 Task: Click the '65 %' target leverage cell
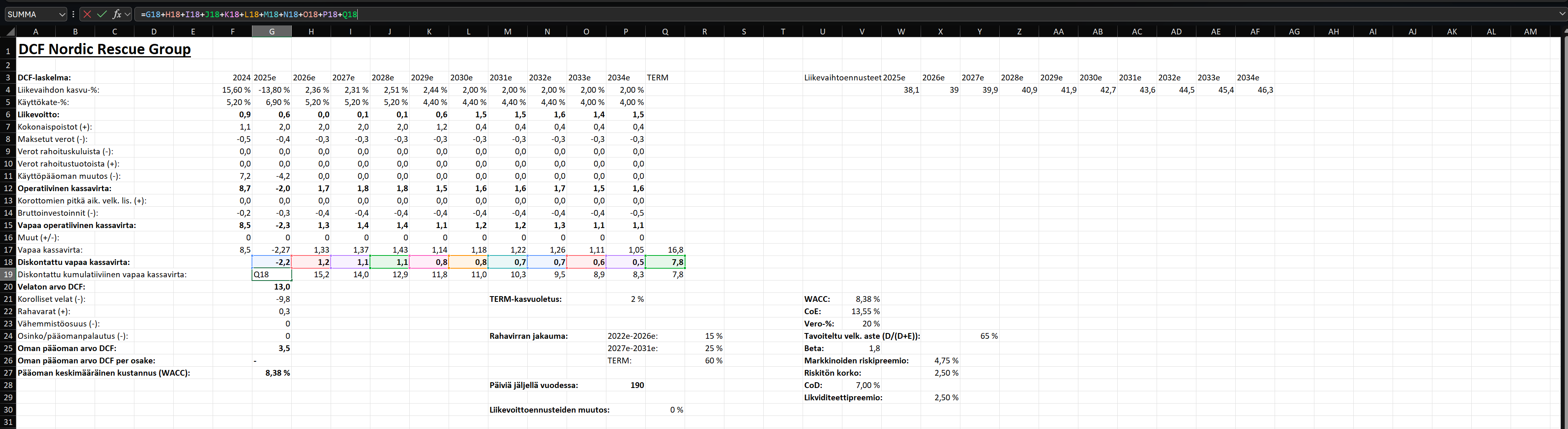click(x=979, y=336)
